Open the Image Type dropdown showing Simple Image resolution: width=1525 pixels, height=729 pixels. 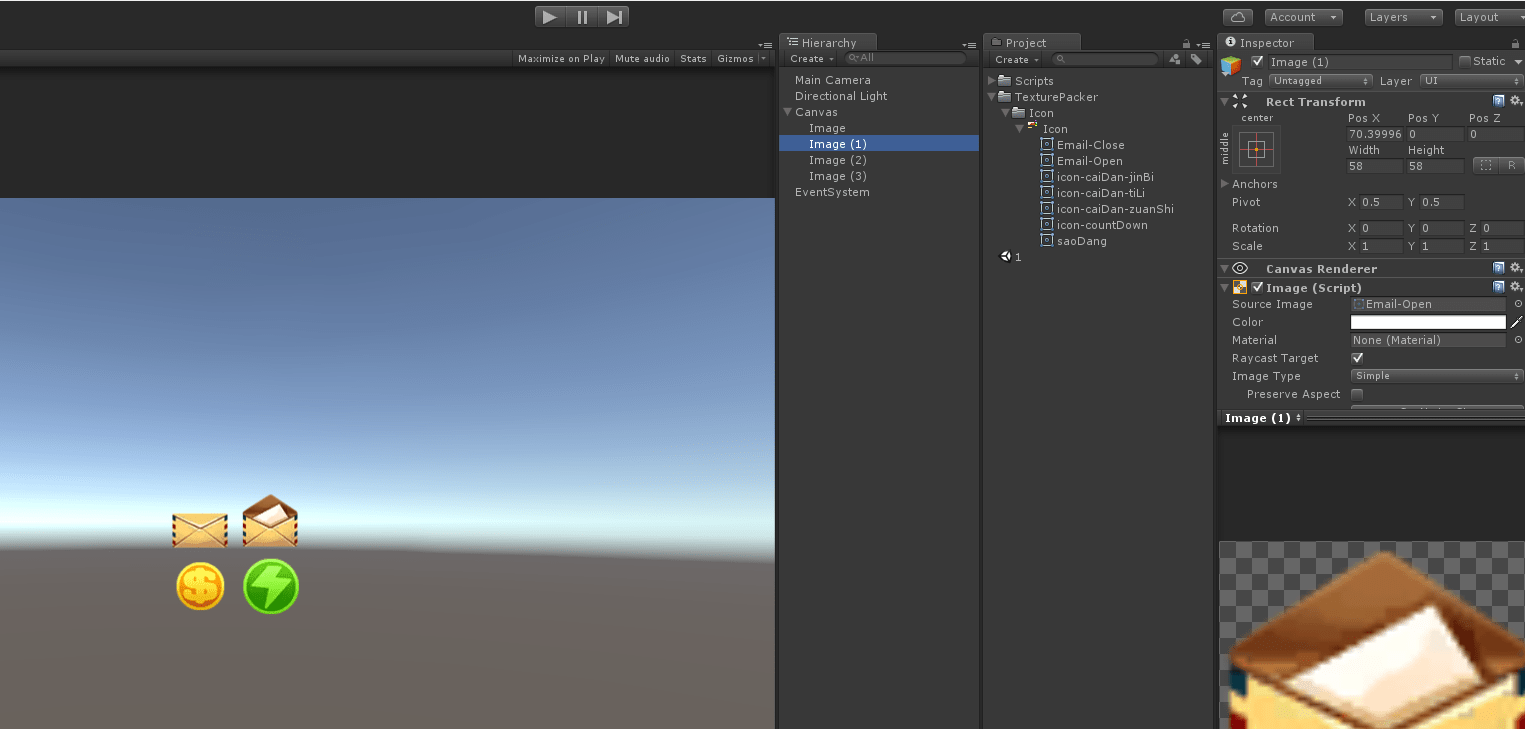[1435, 375]
